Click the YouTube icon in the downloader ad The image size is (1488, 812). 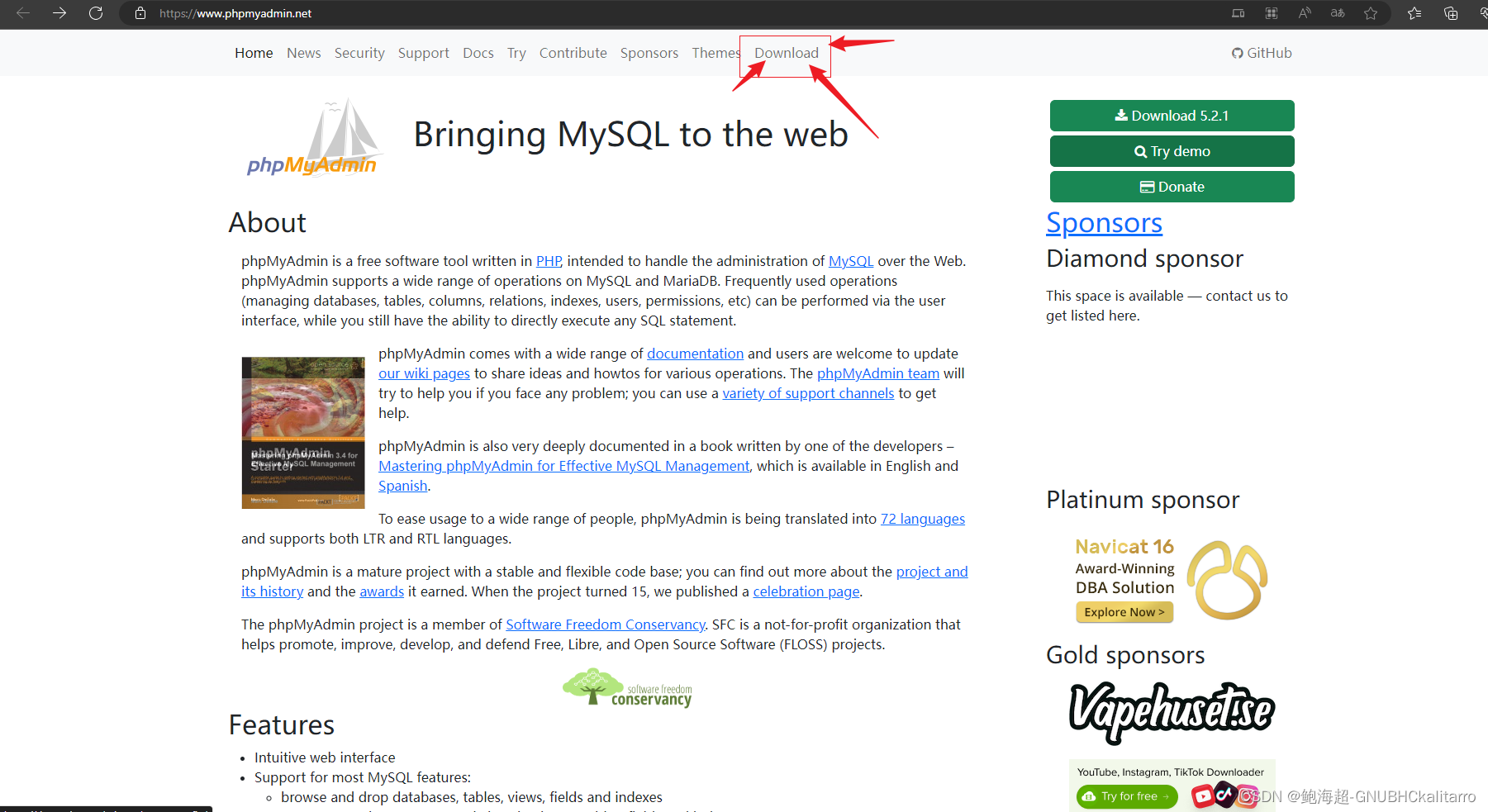(1202, 795)
